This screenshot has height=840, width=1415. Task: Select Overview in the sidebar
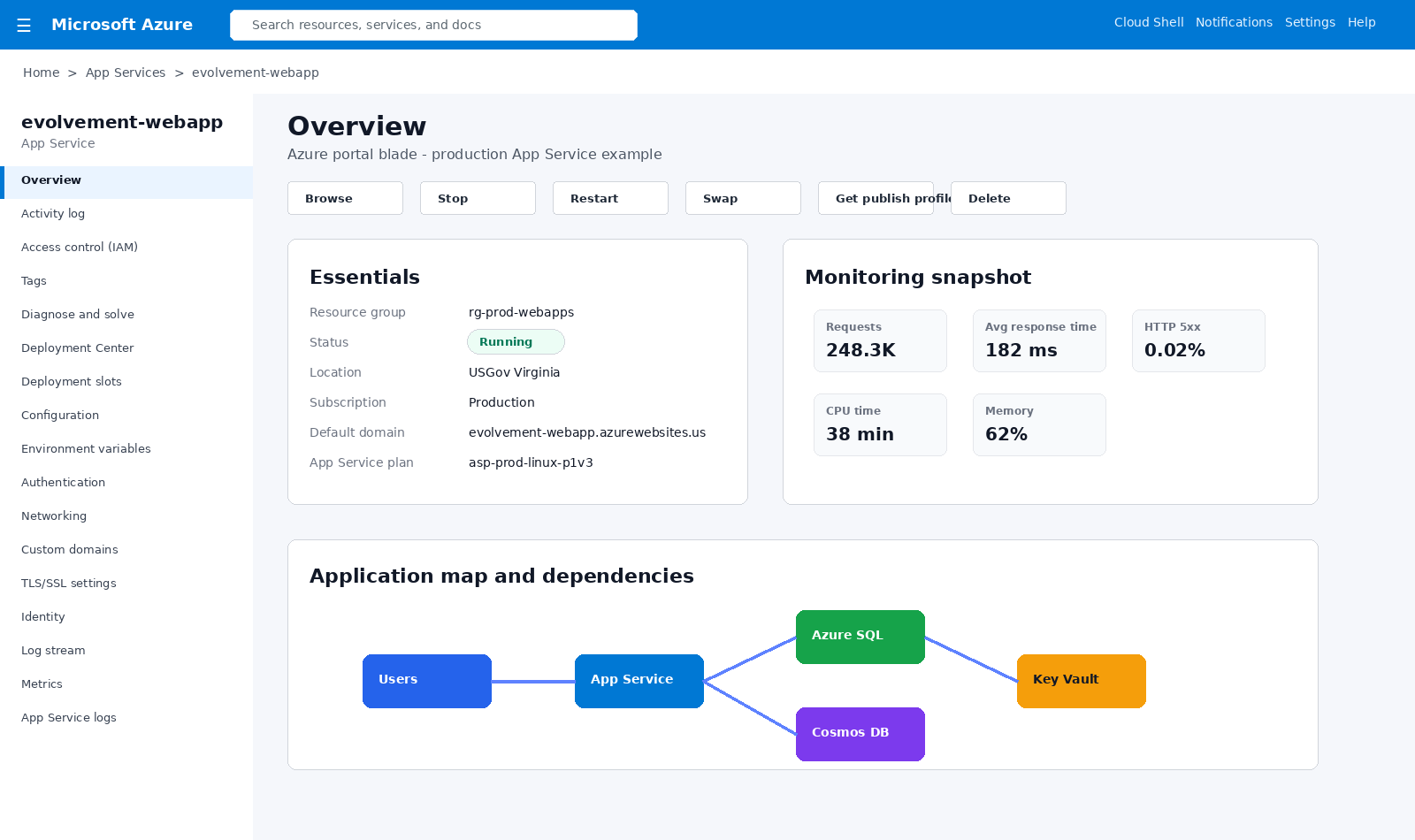tap(126, 182)
